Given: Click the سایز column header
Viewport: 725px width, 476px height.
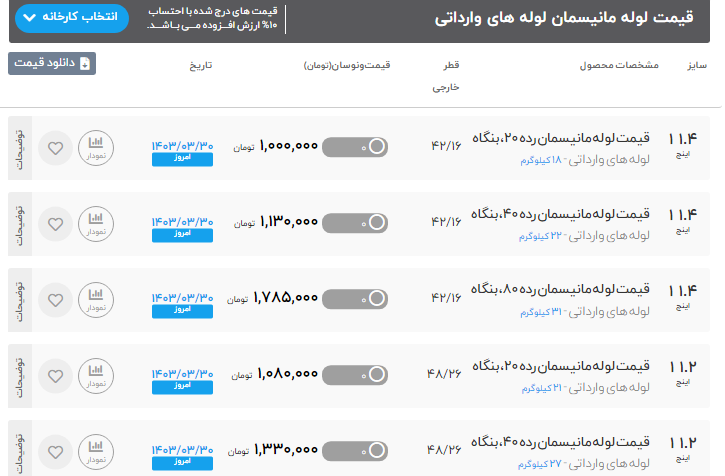Looking at the screenshot, I should tap(697, 66).
